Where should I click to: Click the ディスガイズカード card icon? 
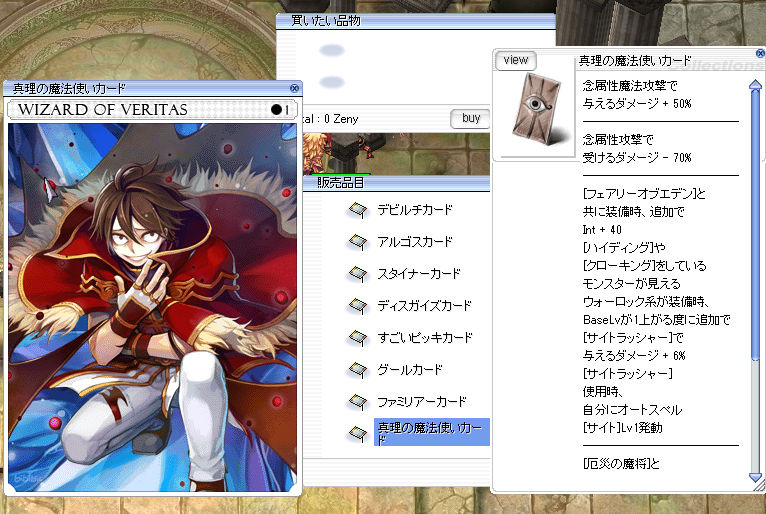coord(357,306)
